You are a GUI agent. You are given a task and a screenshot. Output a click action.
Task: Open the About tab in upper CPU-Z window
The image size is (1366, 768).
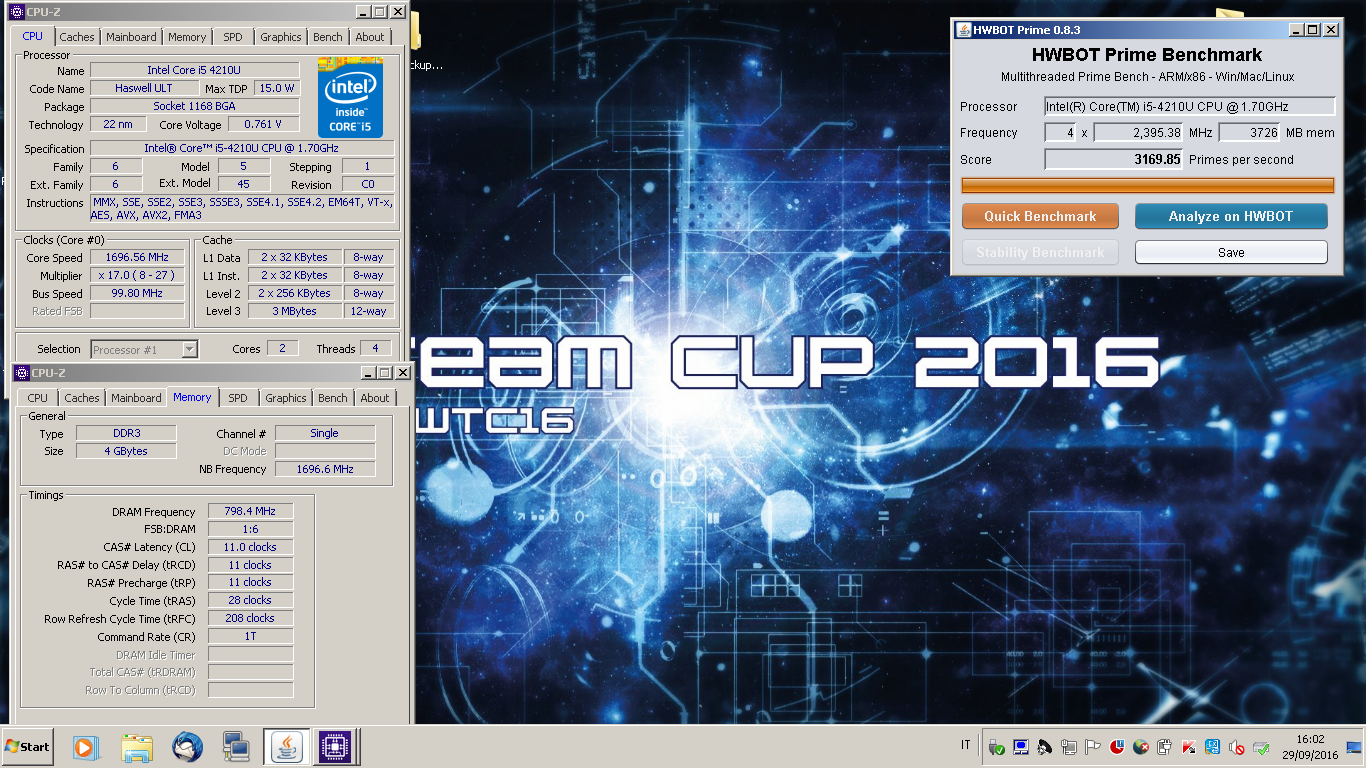pos(370,37)
